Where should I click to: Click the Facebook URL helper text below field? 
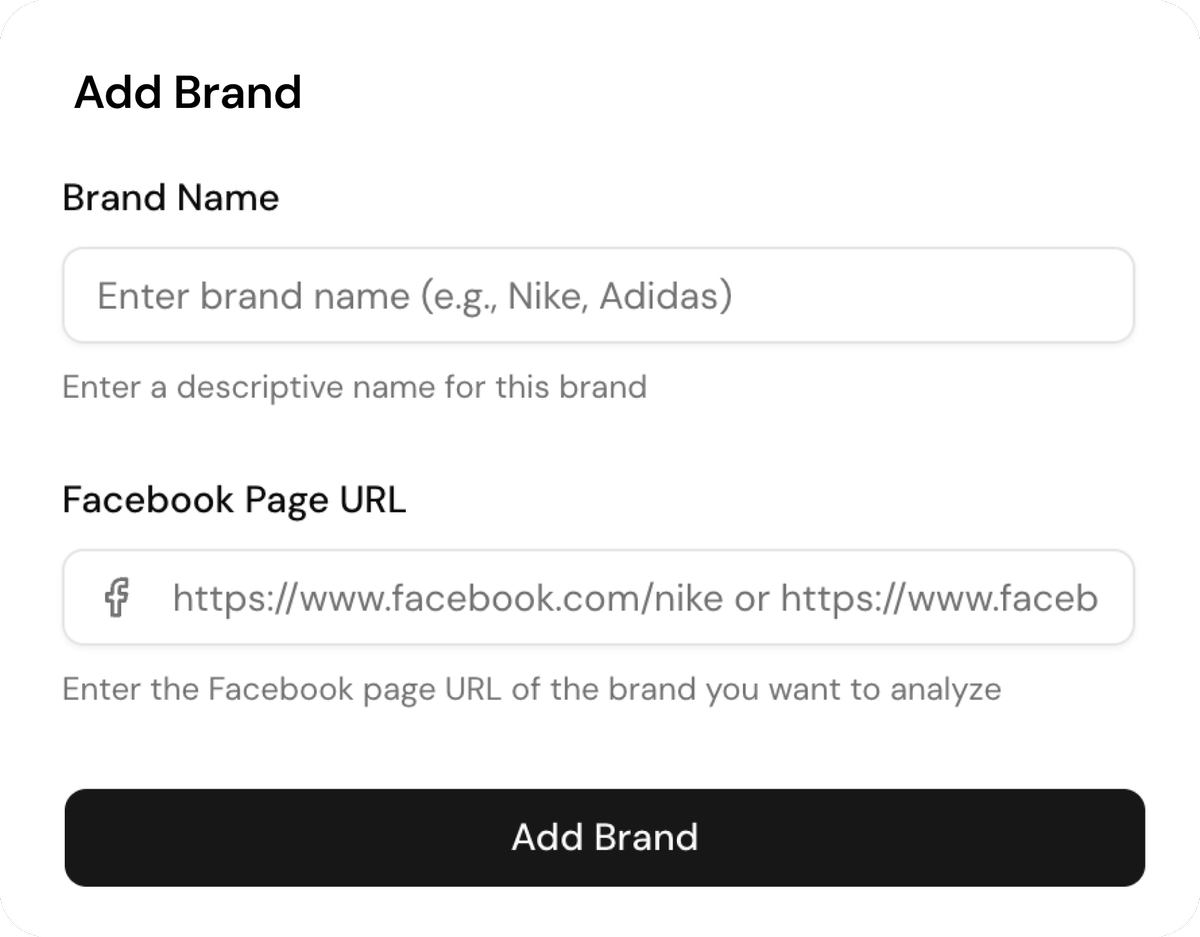tap(531, 689)
